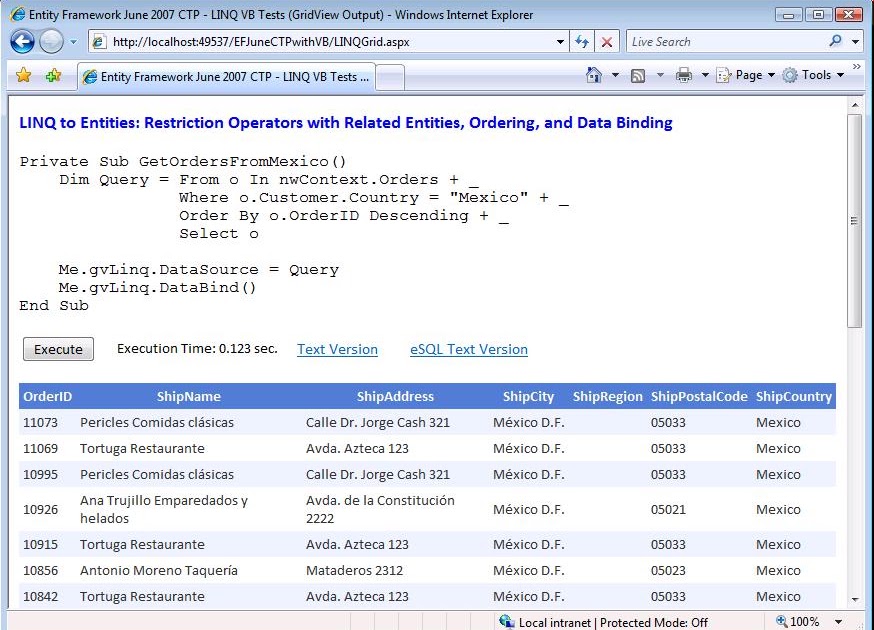Image resolution: width=874 pixels, height=630 pixels.
Task: Click the Internet Explorer title bar icon
Action: pos(18,14)
